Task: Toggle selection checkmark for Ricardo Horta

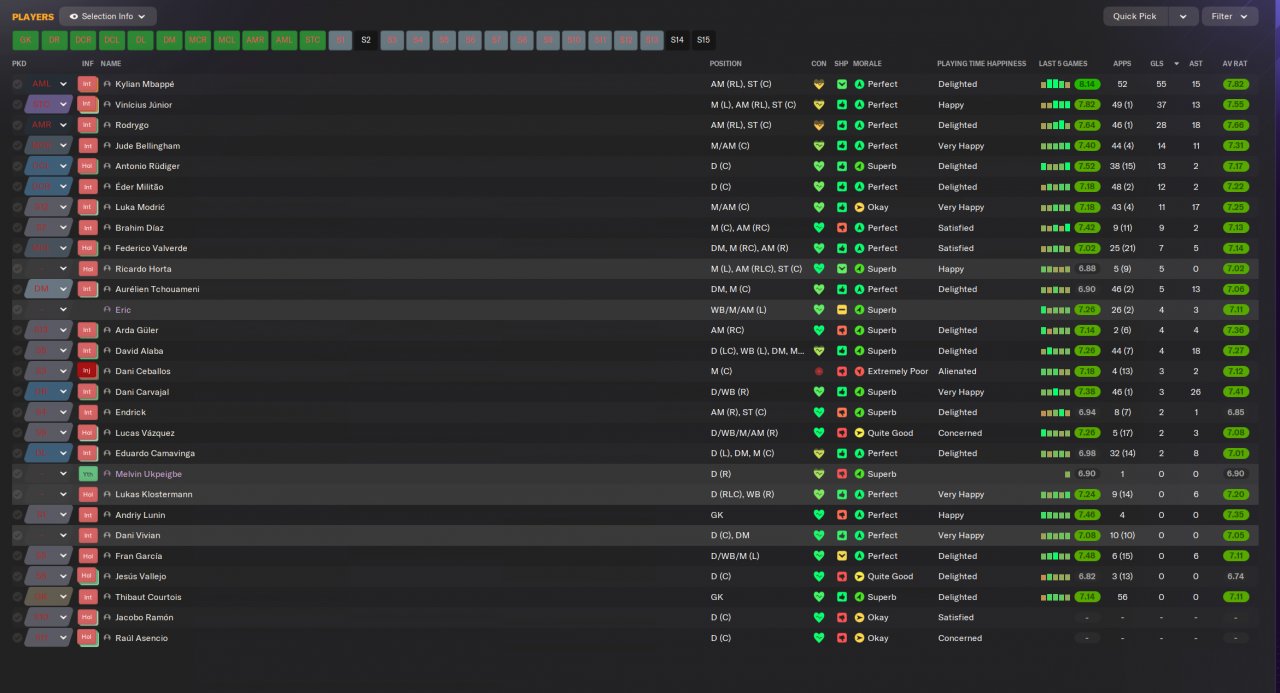Action: 18,269
